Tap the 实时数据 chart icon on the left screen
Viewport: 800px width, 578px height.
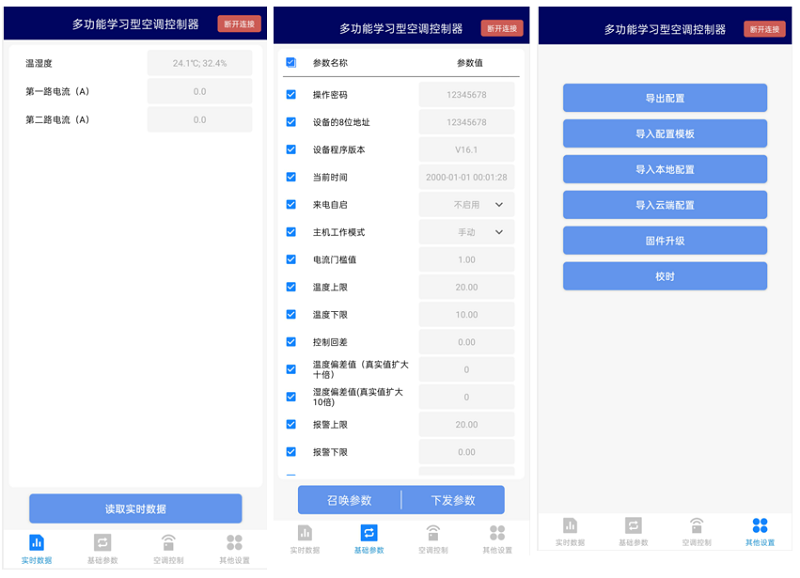tap(37, 543)
